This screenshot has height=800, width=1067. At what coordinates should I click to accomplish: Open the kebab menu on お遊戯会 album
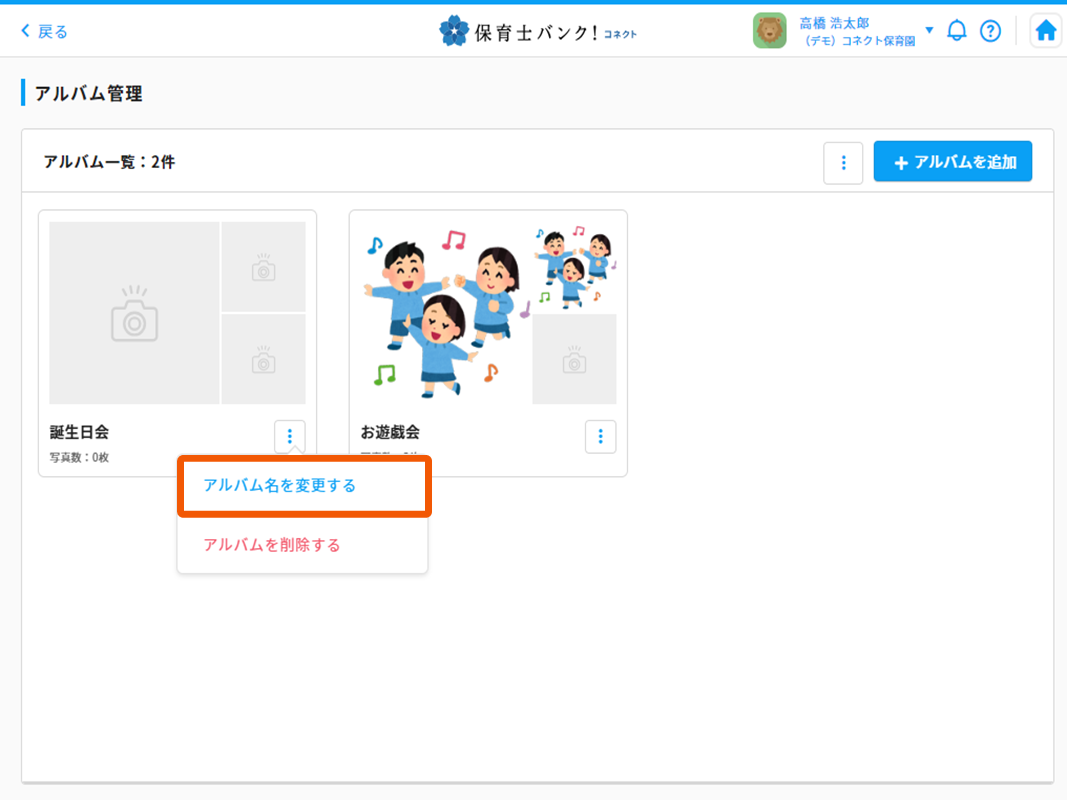click(600, 435)
